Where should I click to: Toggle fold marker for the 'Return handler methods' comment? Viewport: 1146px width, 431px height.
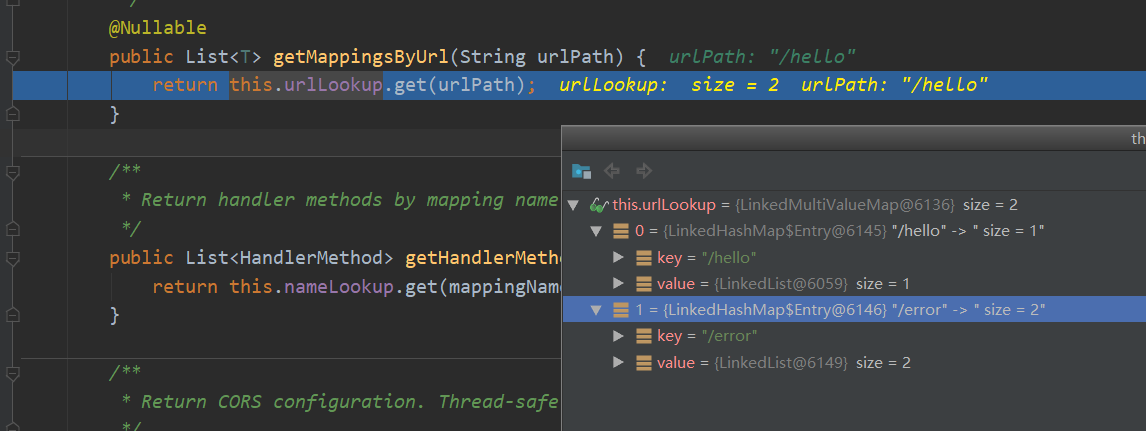coord(13,172)
